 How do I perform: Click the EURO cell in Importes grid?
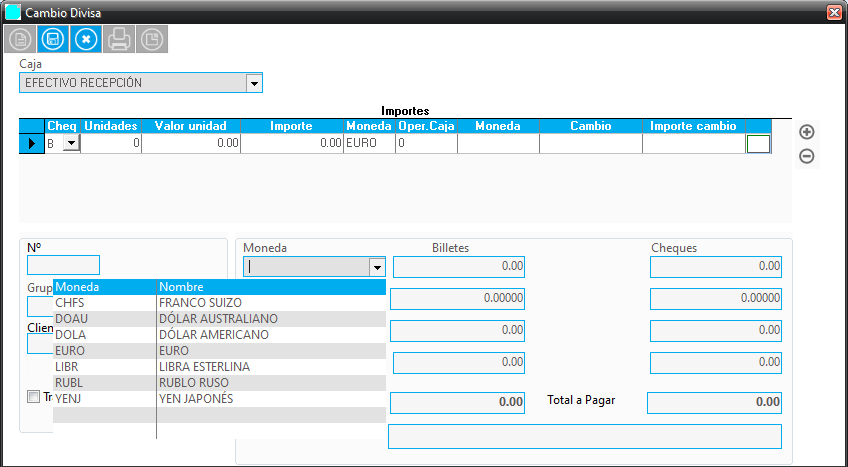point(369,143)
